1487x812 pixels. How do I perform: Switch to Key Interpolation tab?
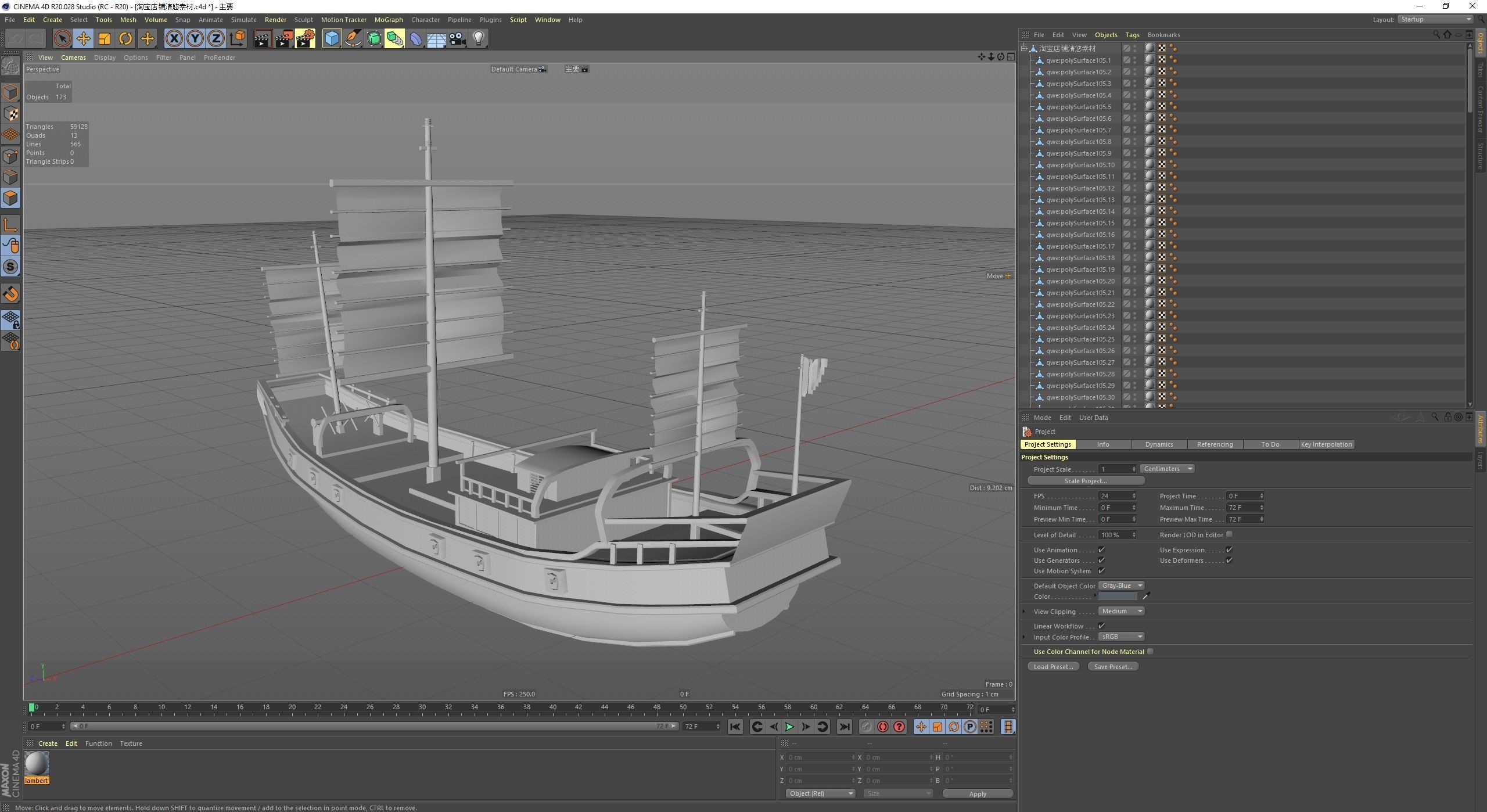pos(1326,444)
